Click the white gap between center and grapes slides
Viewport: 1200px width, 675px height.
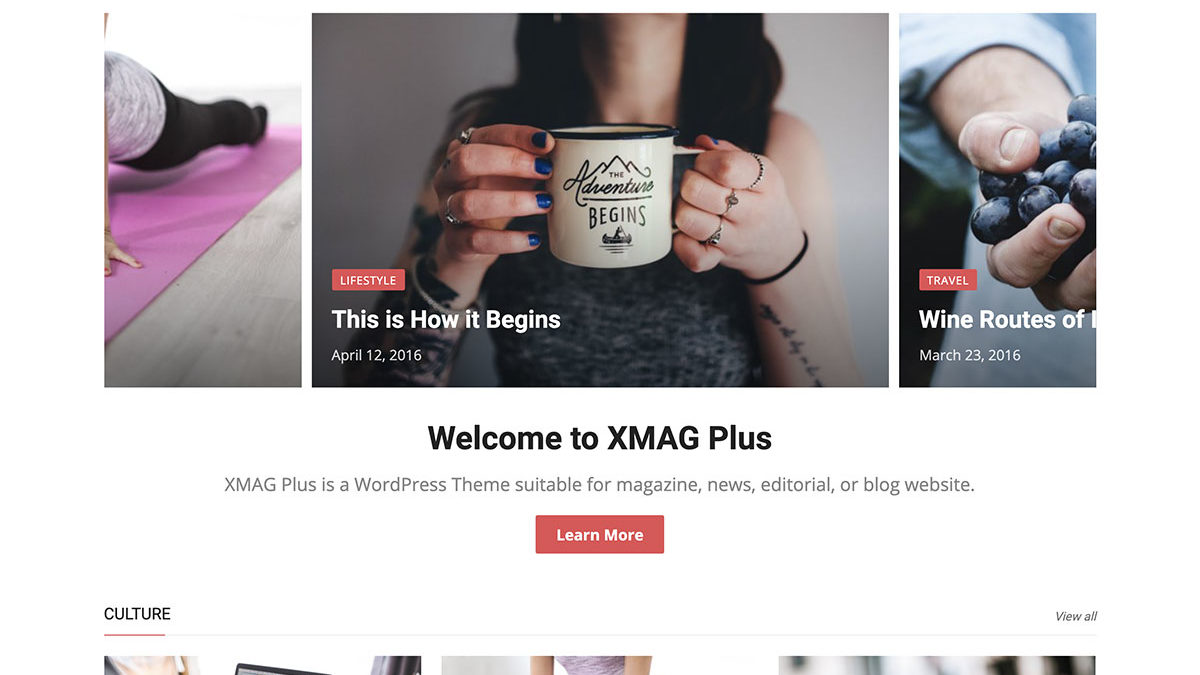[x=894, y=200]
